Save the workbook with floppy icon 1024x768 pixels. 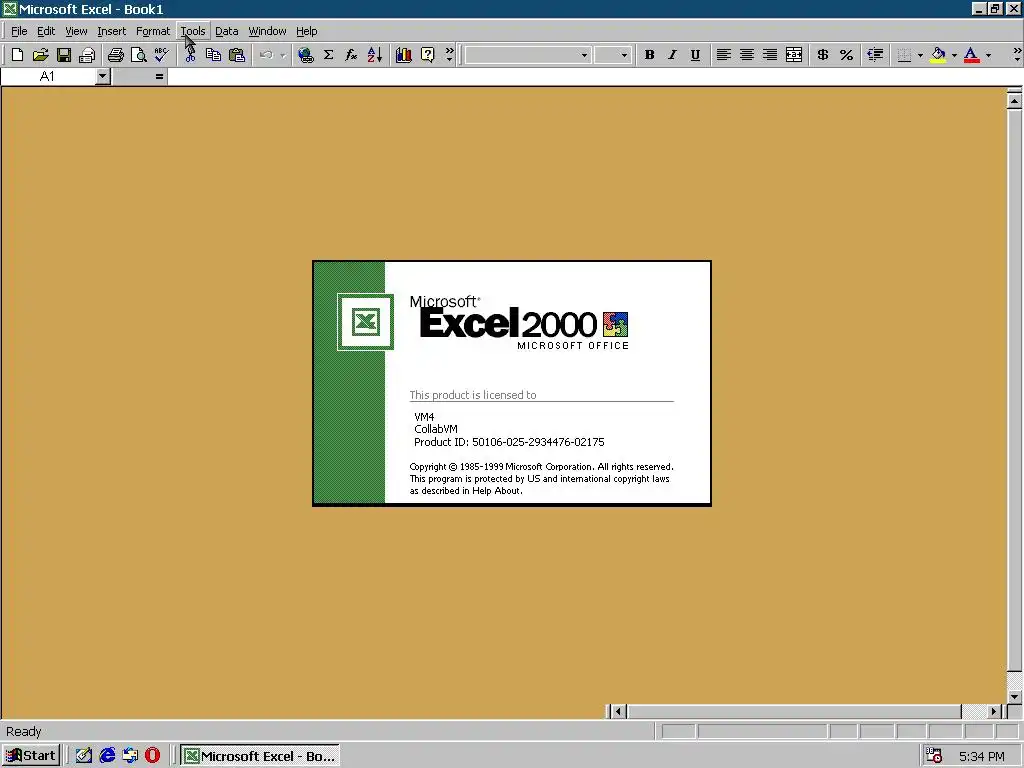(63, 56)
